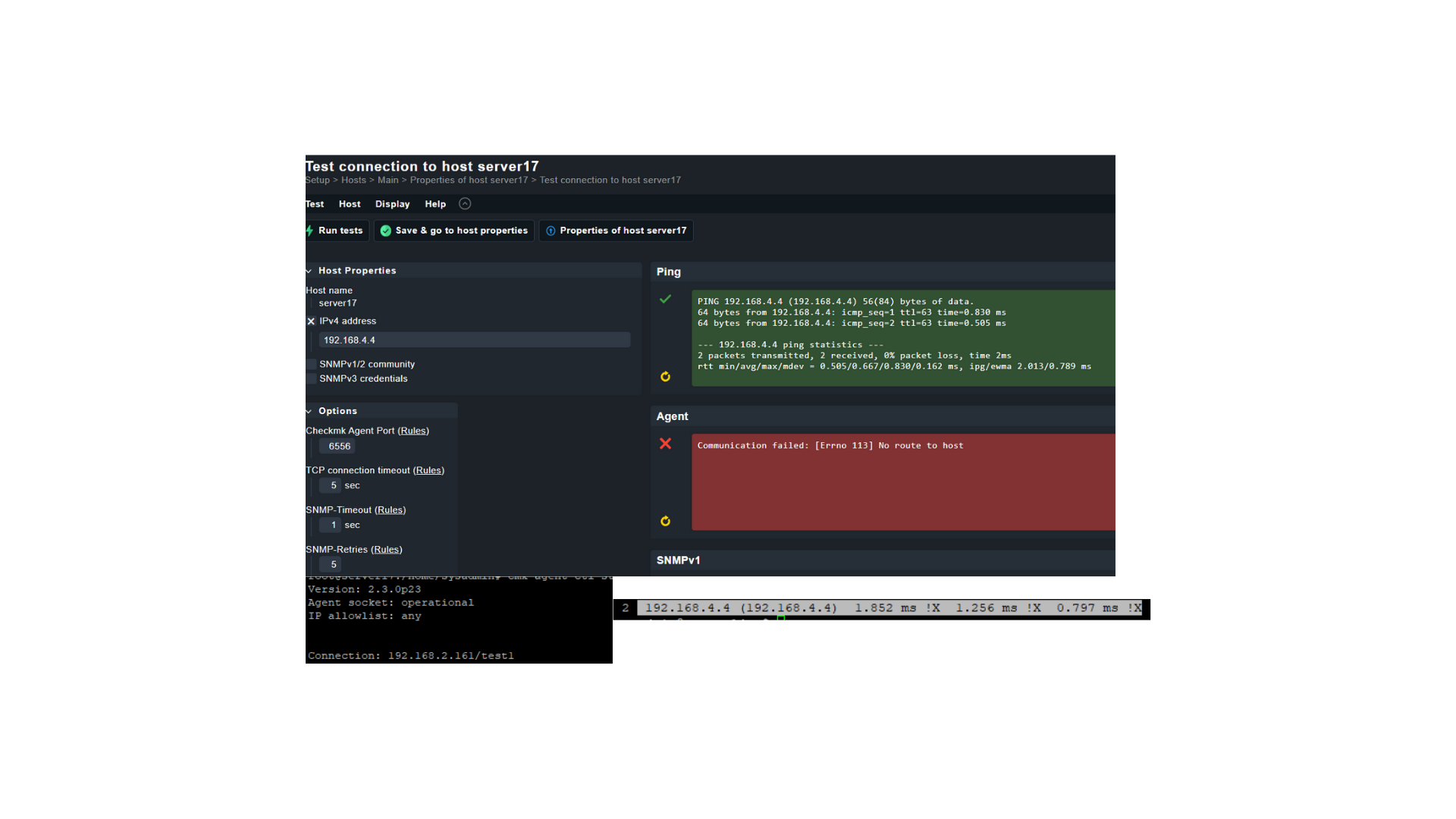
Task: Click blue arrow Properties of host icon
Action: coord(551,231)
